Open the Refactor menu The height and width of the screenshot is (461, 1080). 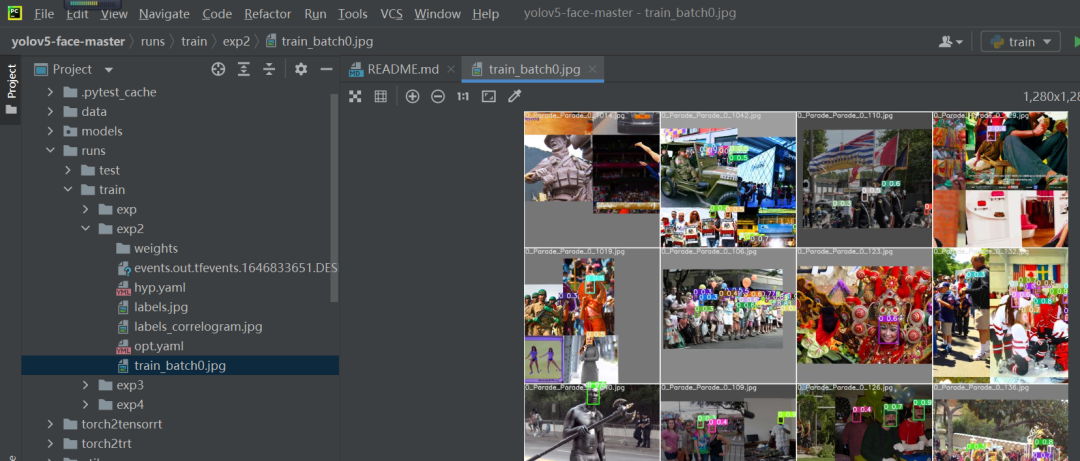coord(267,14)
